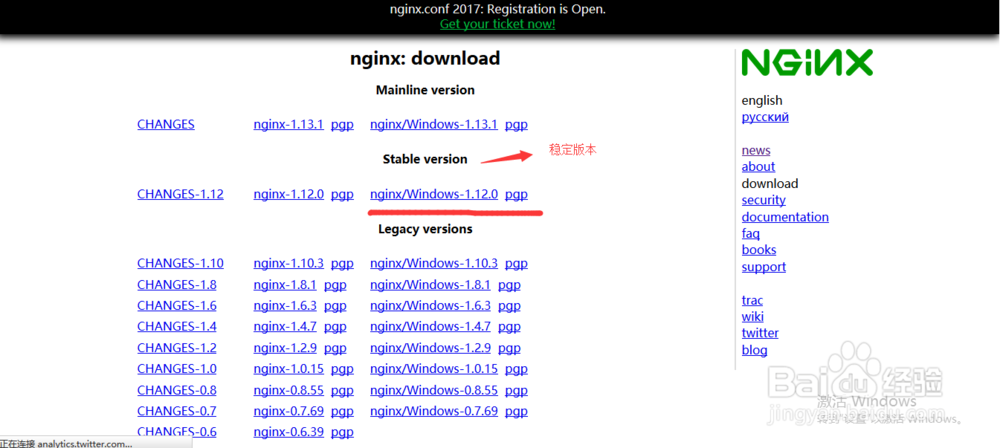Open the news page in sidebar
Screen dimensions: 1000x448
(x=756, y=151)
